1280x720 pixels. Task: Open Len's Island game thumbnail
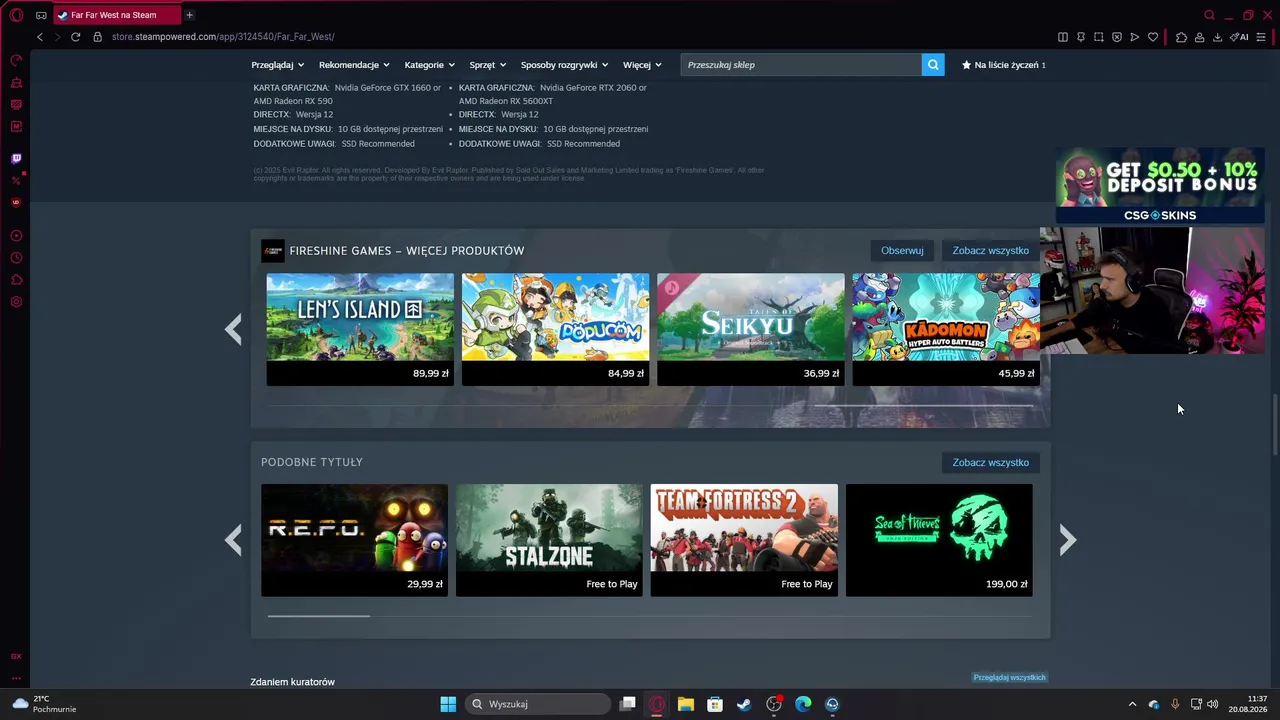360,329
